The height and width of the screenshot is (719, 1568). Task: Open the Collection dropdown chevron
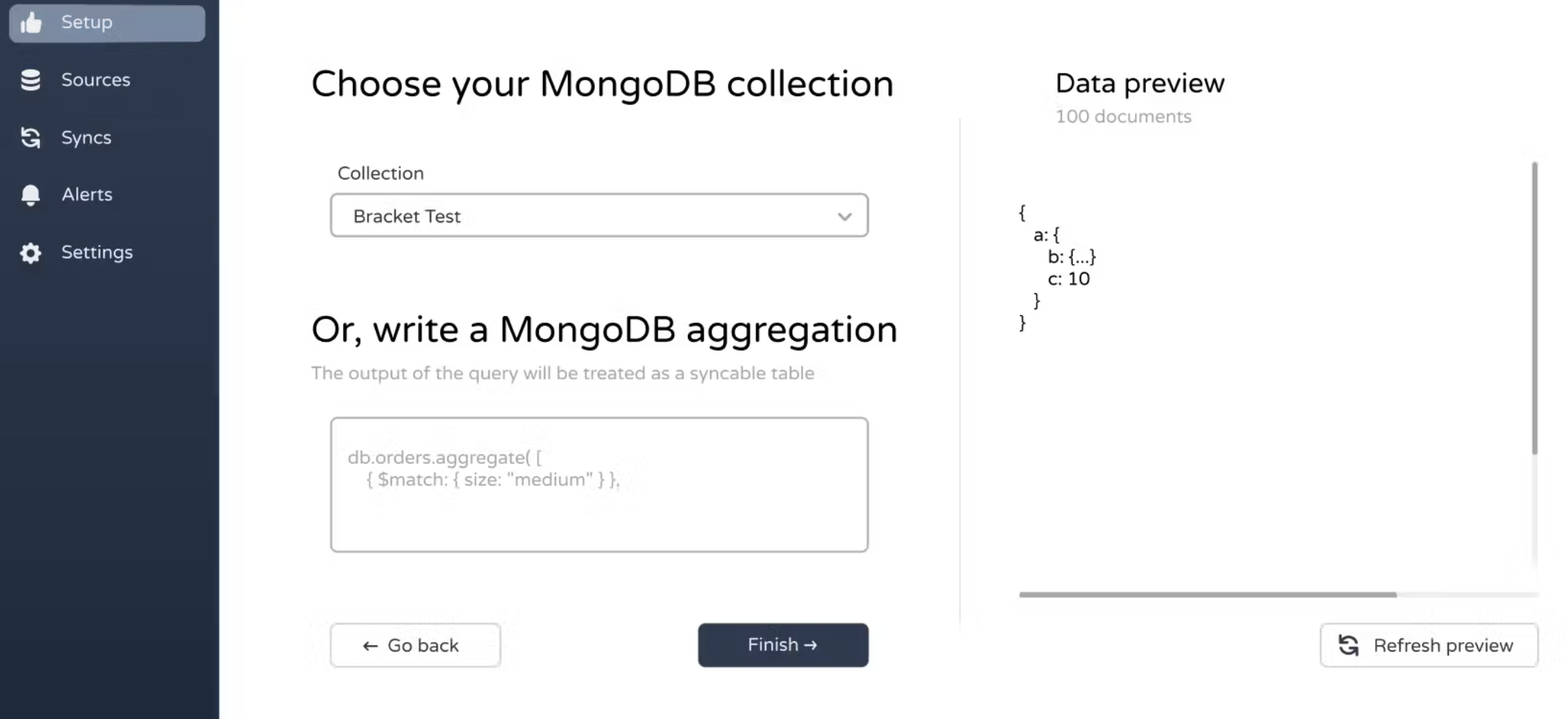point(844,217)
